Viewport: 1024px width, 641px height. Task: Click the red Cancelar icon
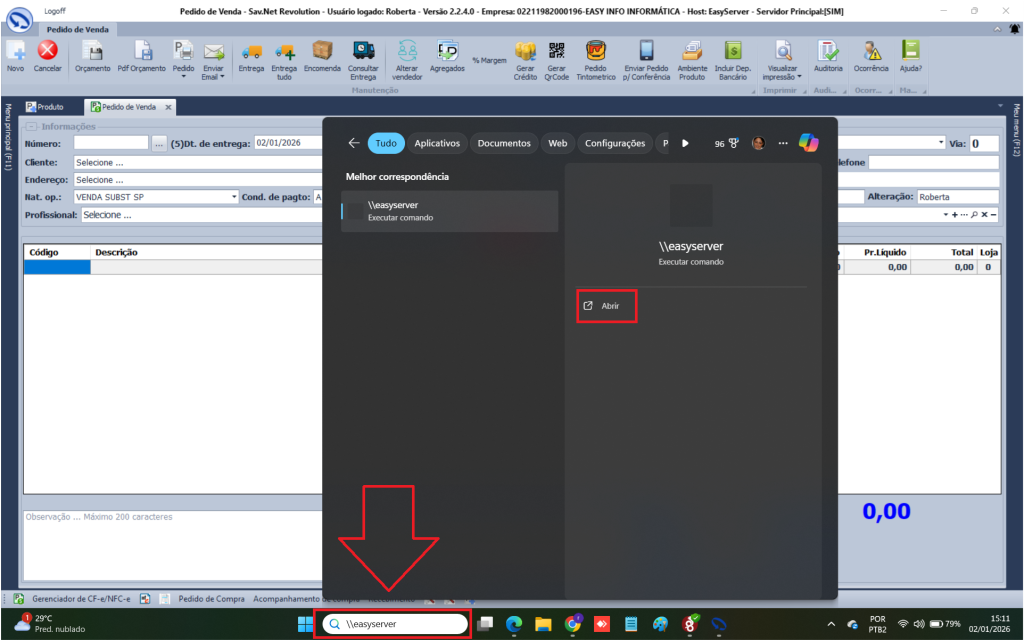click(x=47, y=54)
